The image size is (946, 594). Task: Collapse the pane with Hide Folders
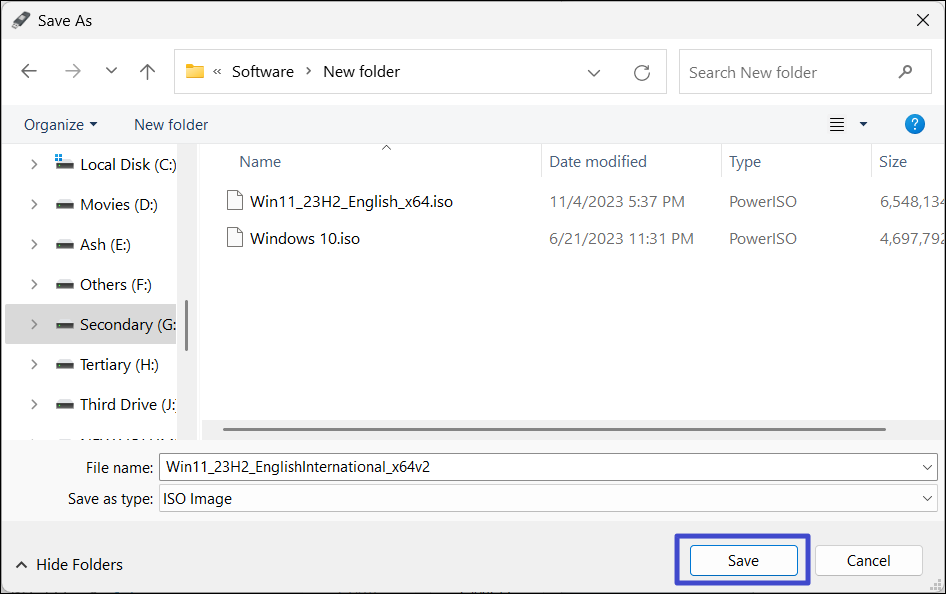69,564
